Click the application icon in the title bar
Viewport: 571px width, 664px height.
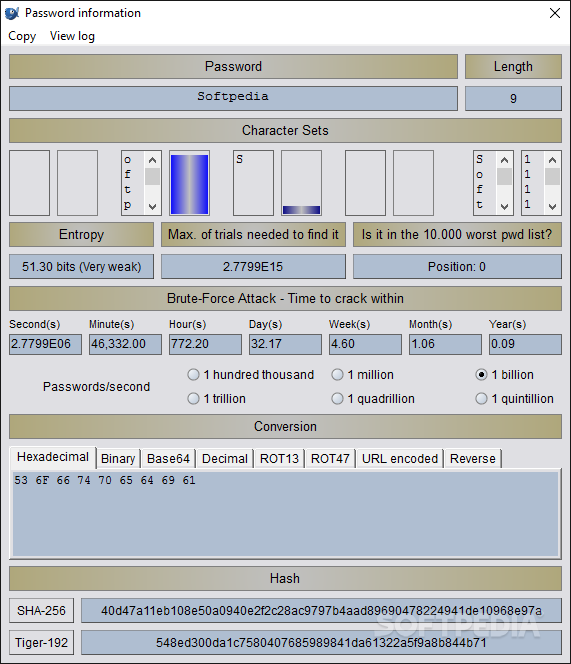(12, 13)
